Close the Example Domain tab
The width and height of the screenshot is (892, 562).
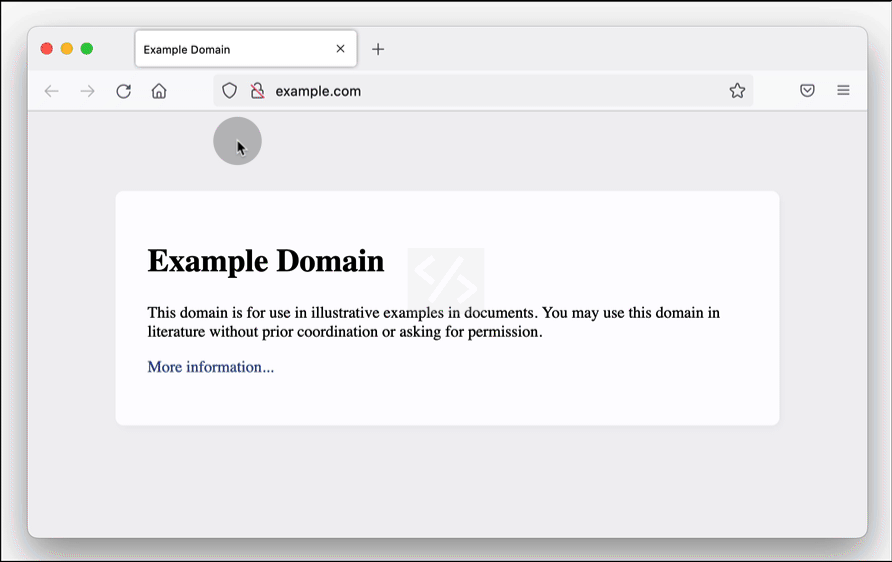(x=340, y=49)
